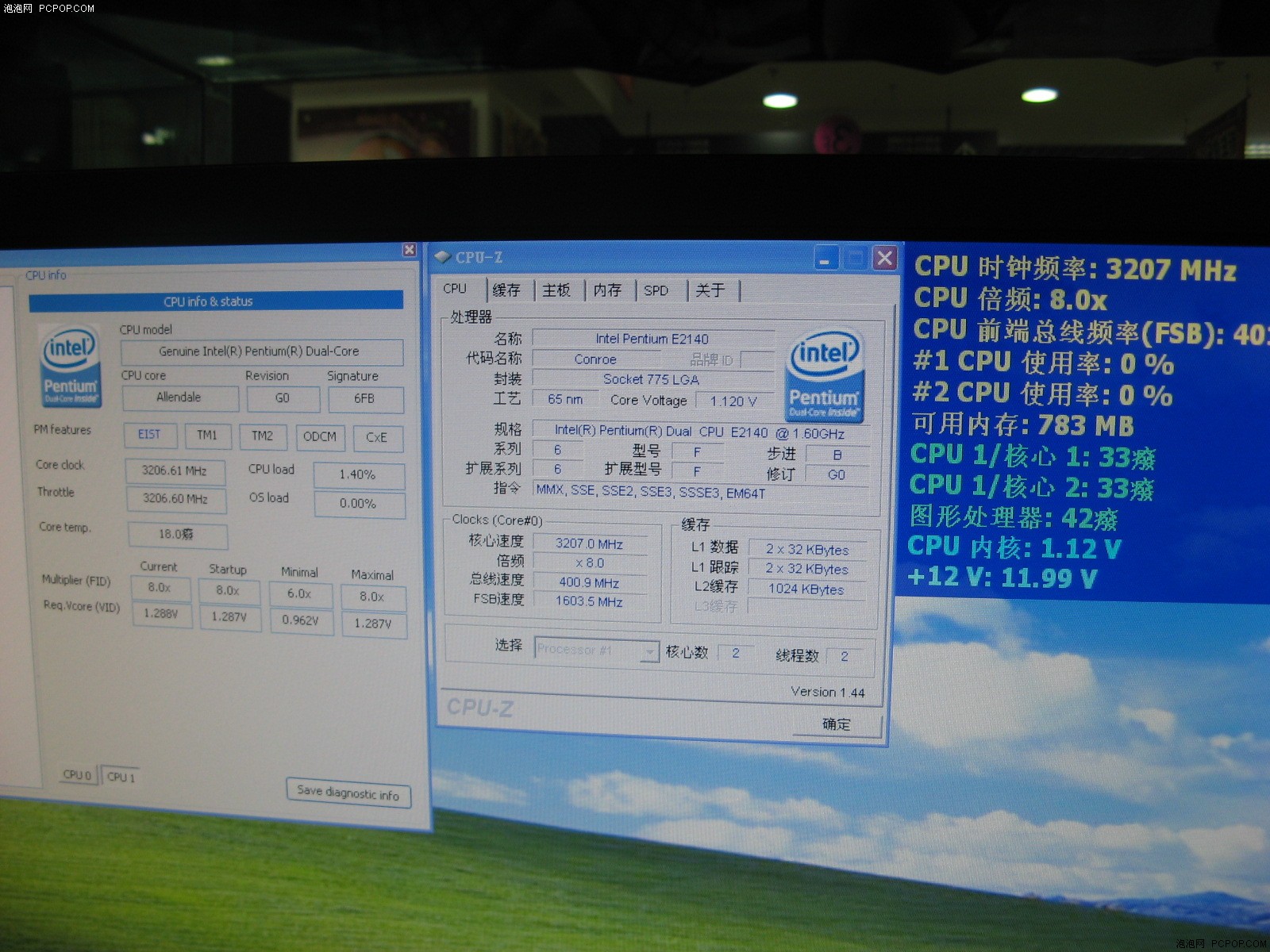Click the Revision G0 field in CPU info
This screenshot has height=952, width=1270.
283,398
